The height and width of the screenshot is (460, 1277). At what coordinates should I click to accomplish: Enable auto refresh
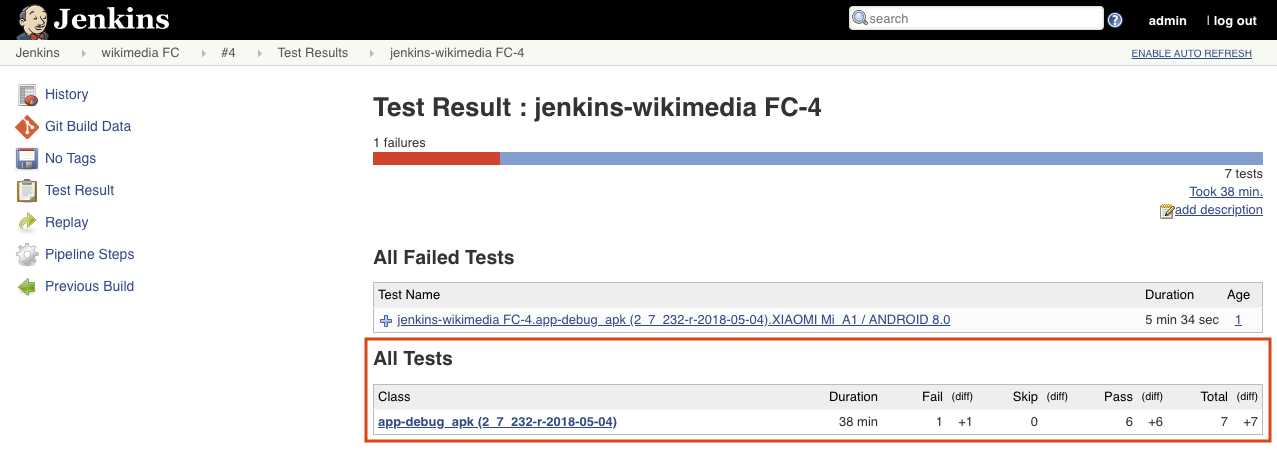click(1191, 54)
